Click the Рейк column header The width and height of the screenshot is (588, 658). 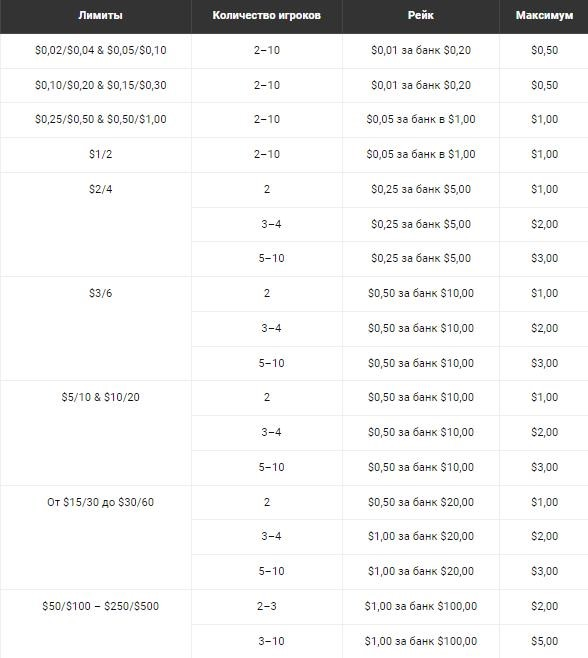pyautogui.click(x=421, y=16)
